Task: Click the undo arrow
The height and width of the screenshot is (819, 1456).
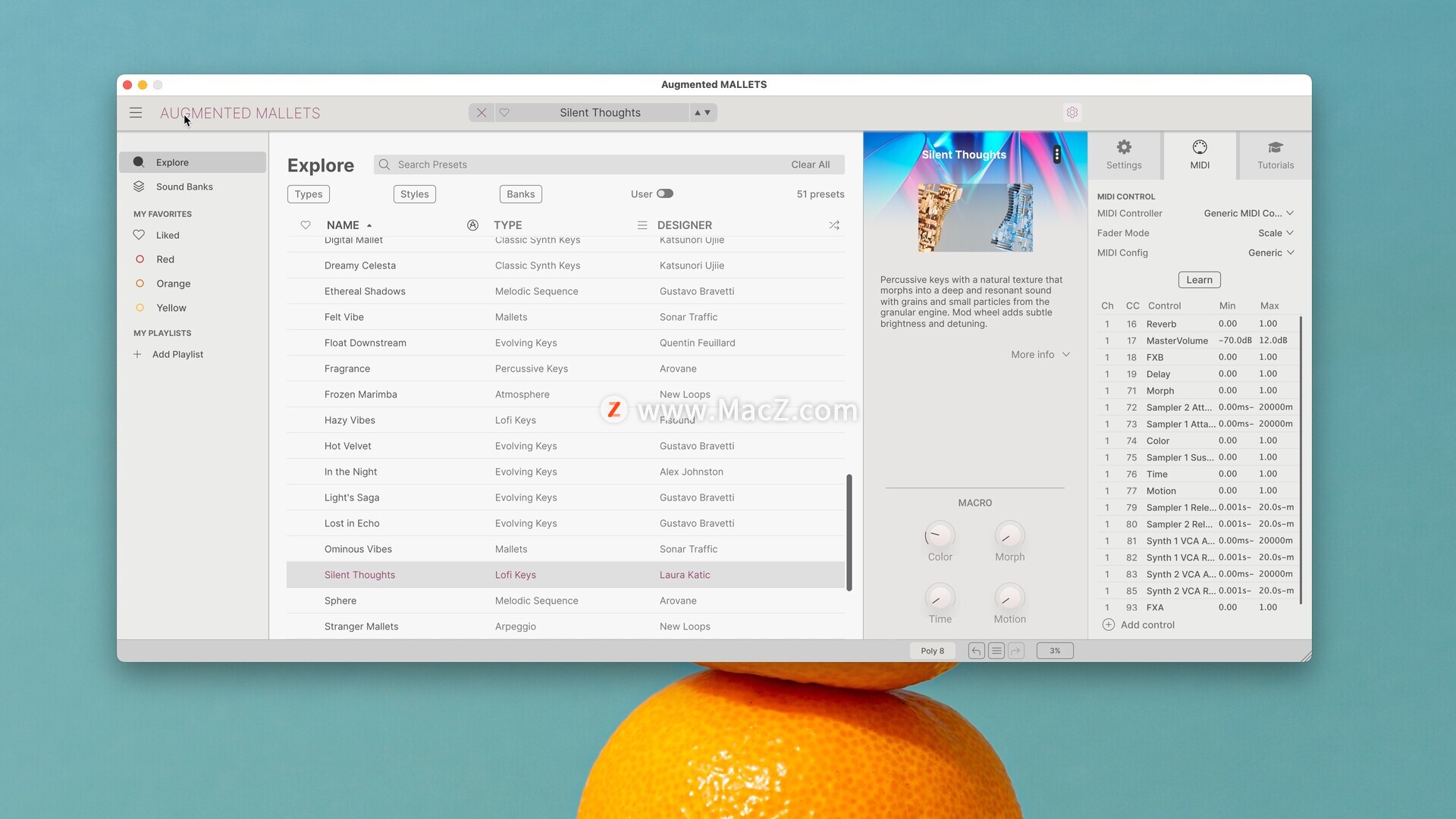Action: tap(977, 651)
